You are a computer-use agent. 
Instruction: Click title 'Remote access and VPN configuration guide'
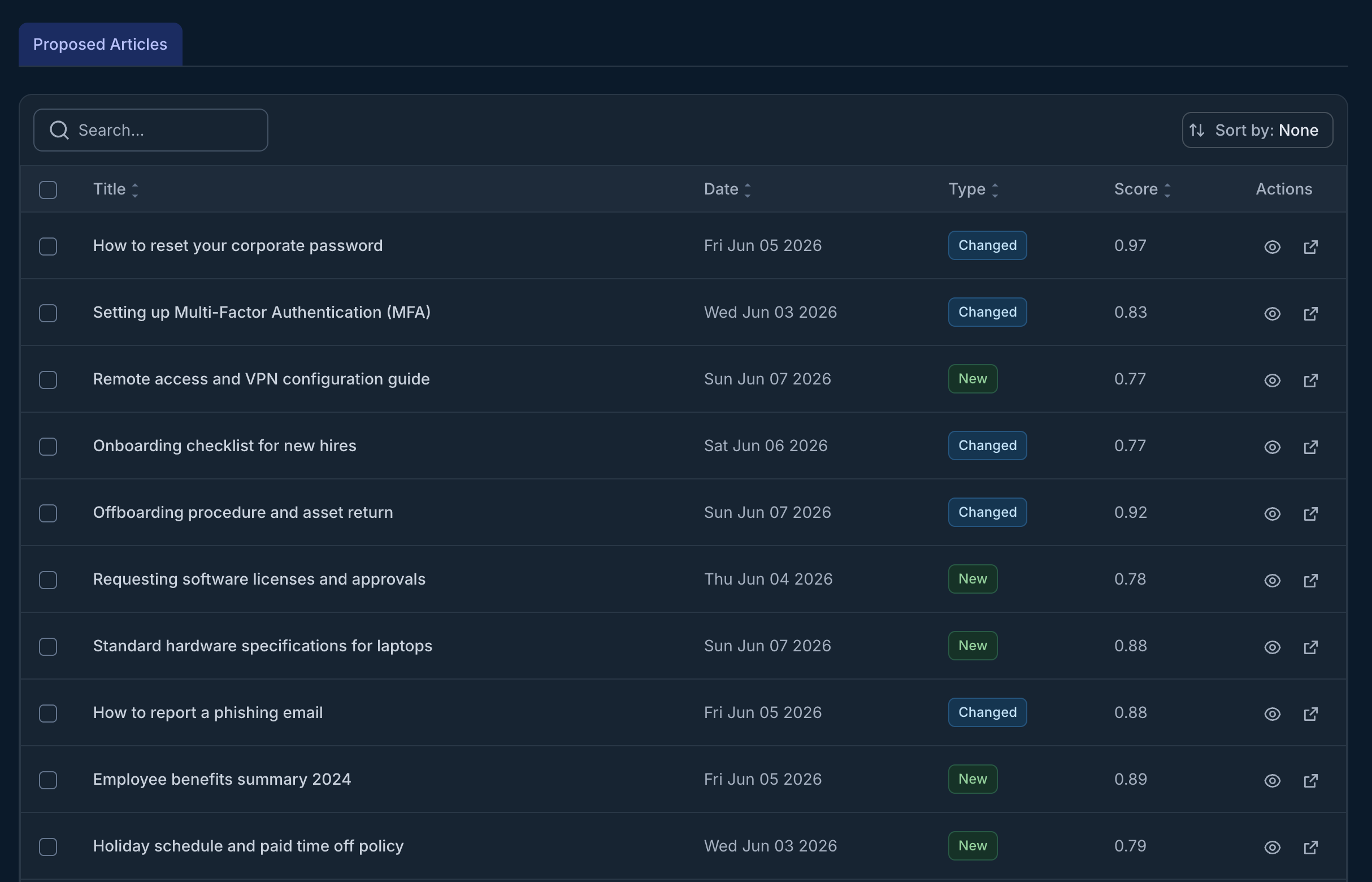261,379
